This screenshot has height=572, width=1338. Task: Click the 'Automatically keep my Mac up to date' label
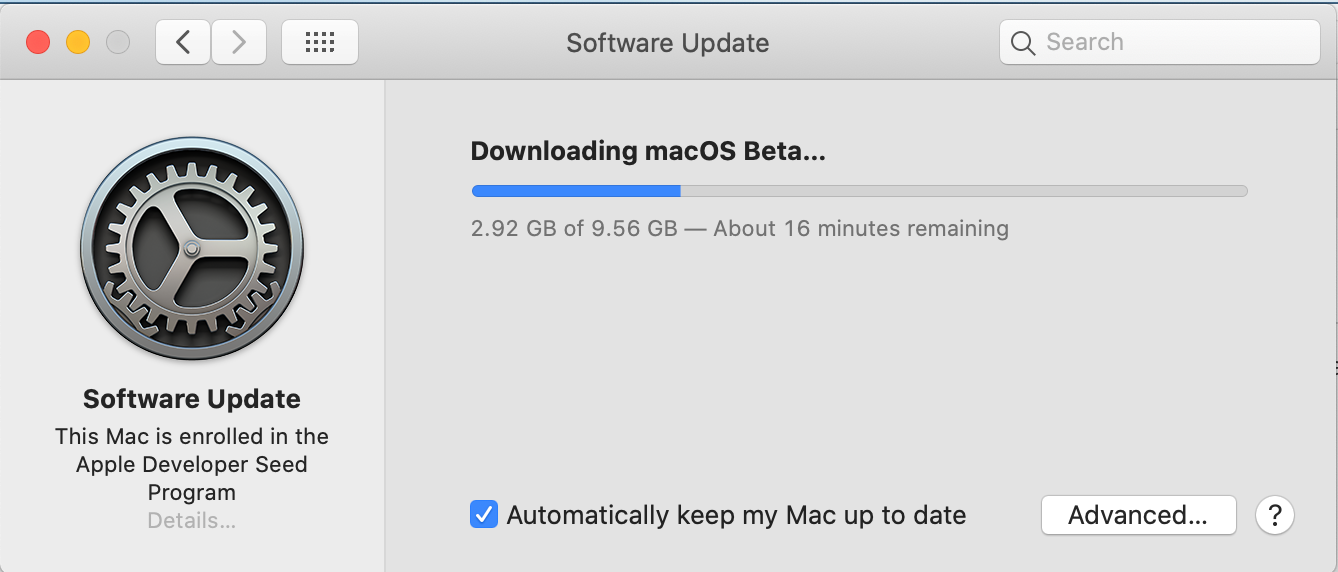click(x=736, y=516)
